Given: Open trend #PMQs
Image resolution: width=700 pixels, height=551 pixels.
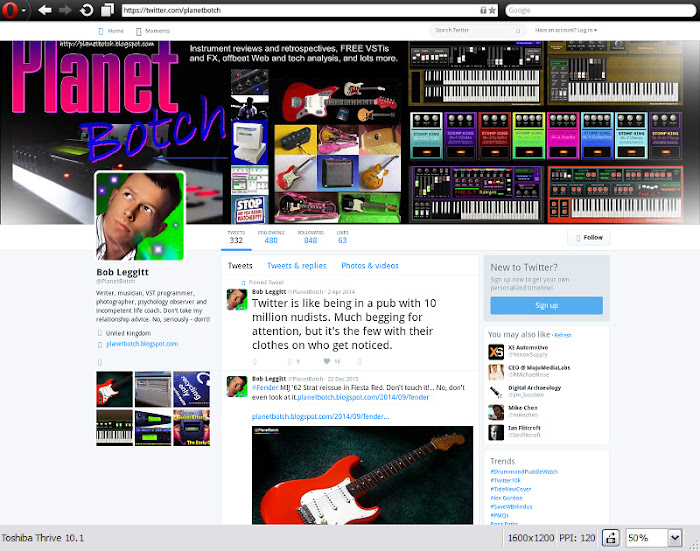Looking at the screenshot, I should [500, 515].
